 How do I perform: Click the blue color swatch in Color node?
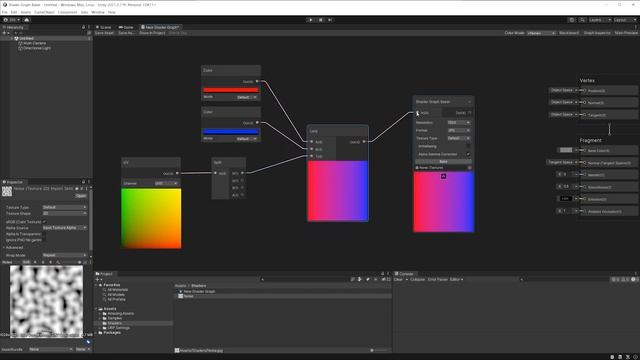point(231,131)
